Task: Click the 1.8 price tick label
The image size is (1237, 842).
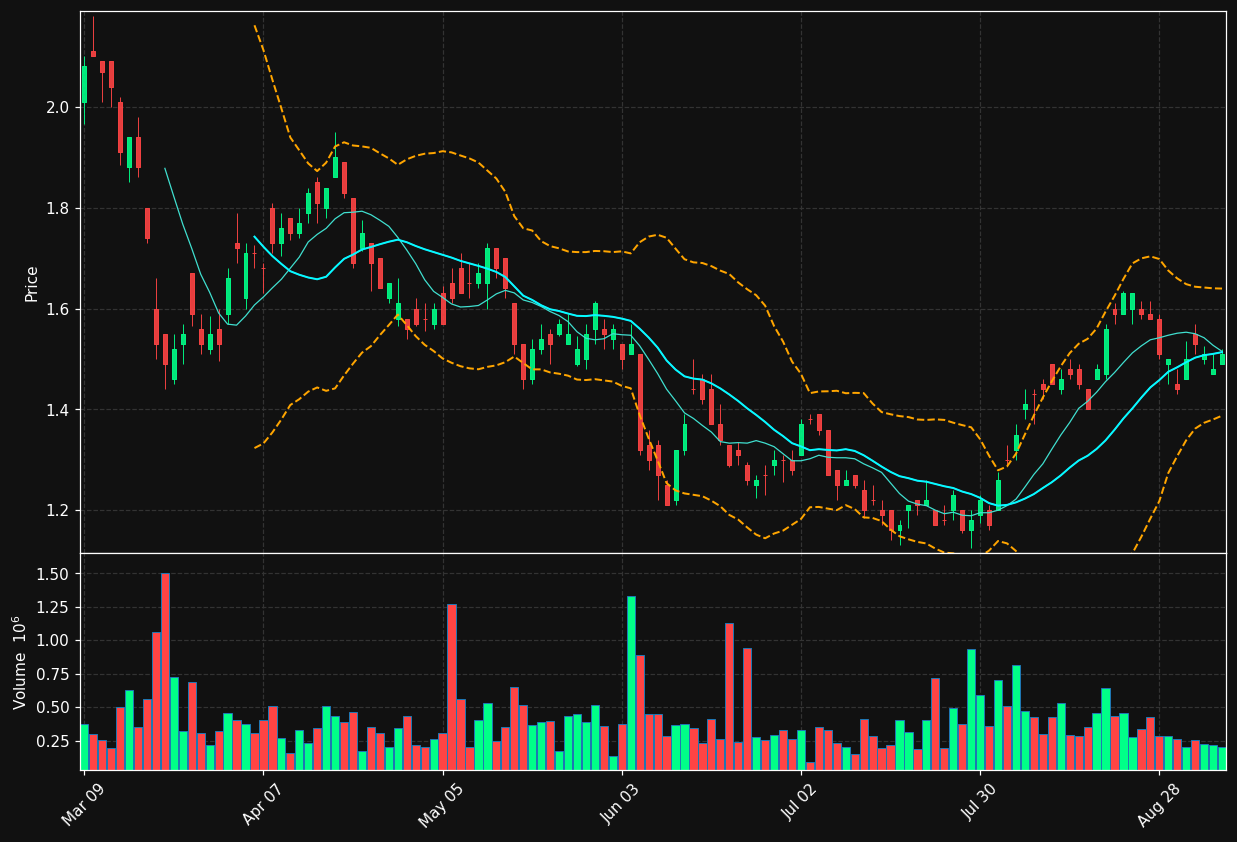Action: coord(59,208)
